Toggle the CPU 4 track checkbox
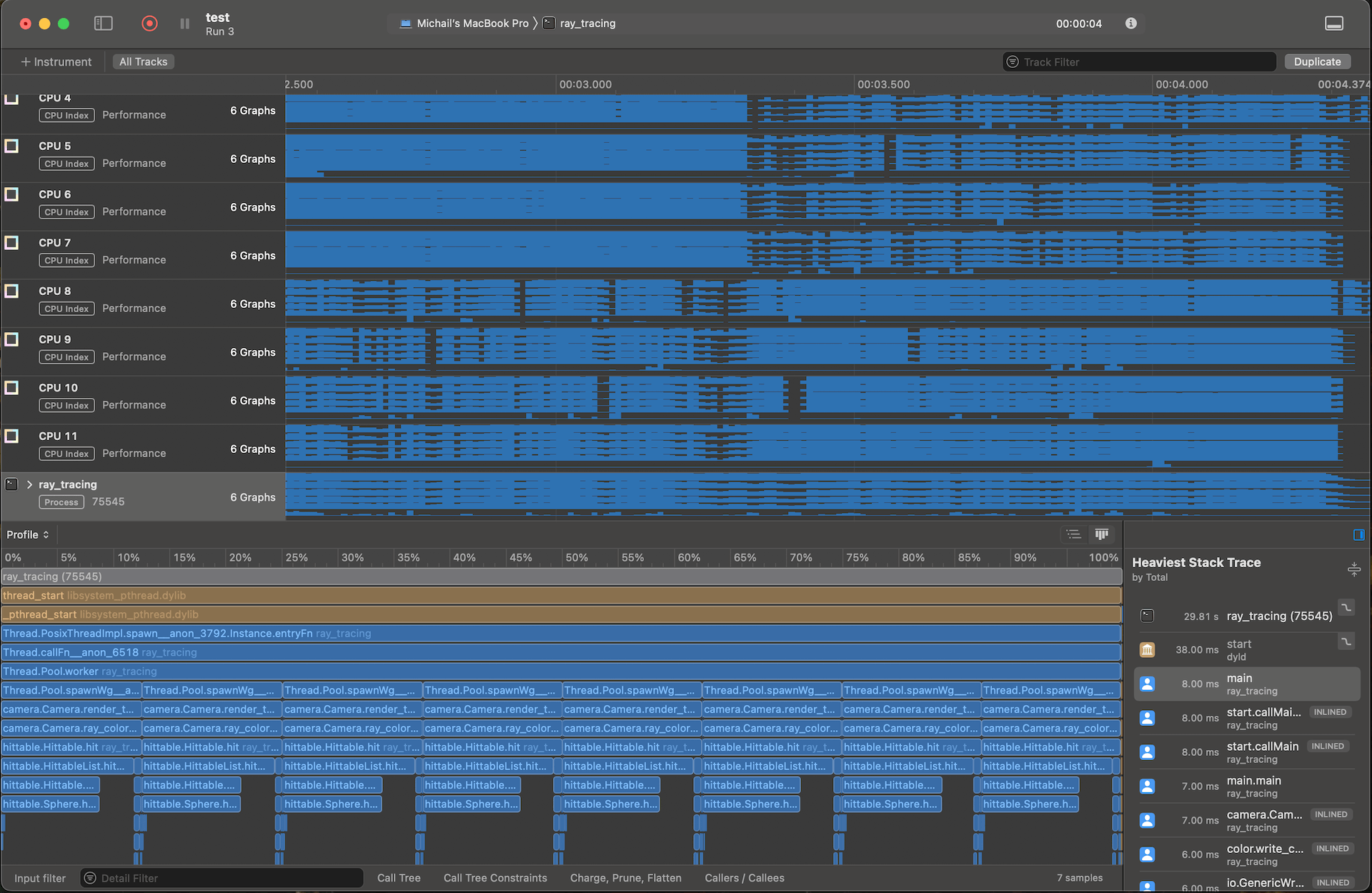 (11, 98)
